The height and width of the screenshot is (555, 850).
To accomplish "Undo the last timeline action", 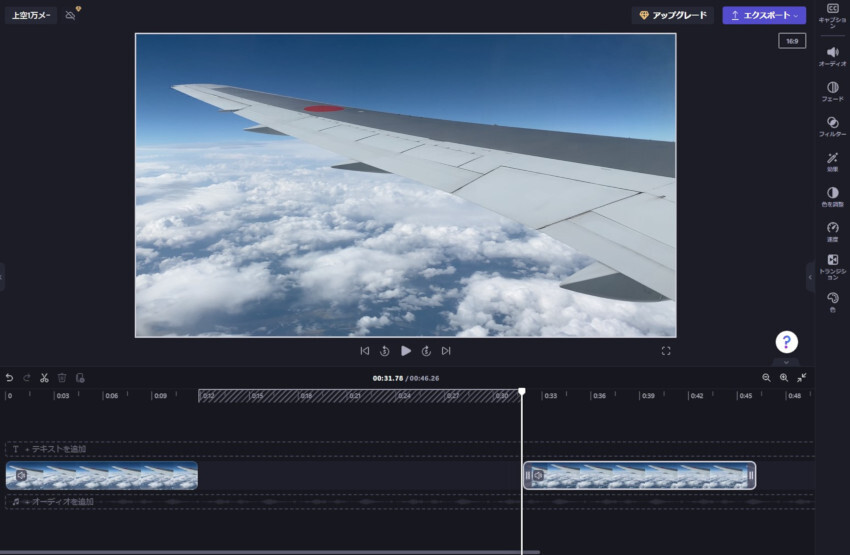I will pyautogui.click(x=10, y=378).
